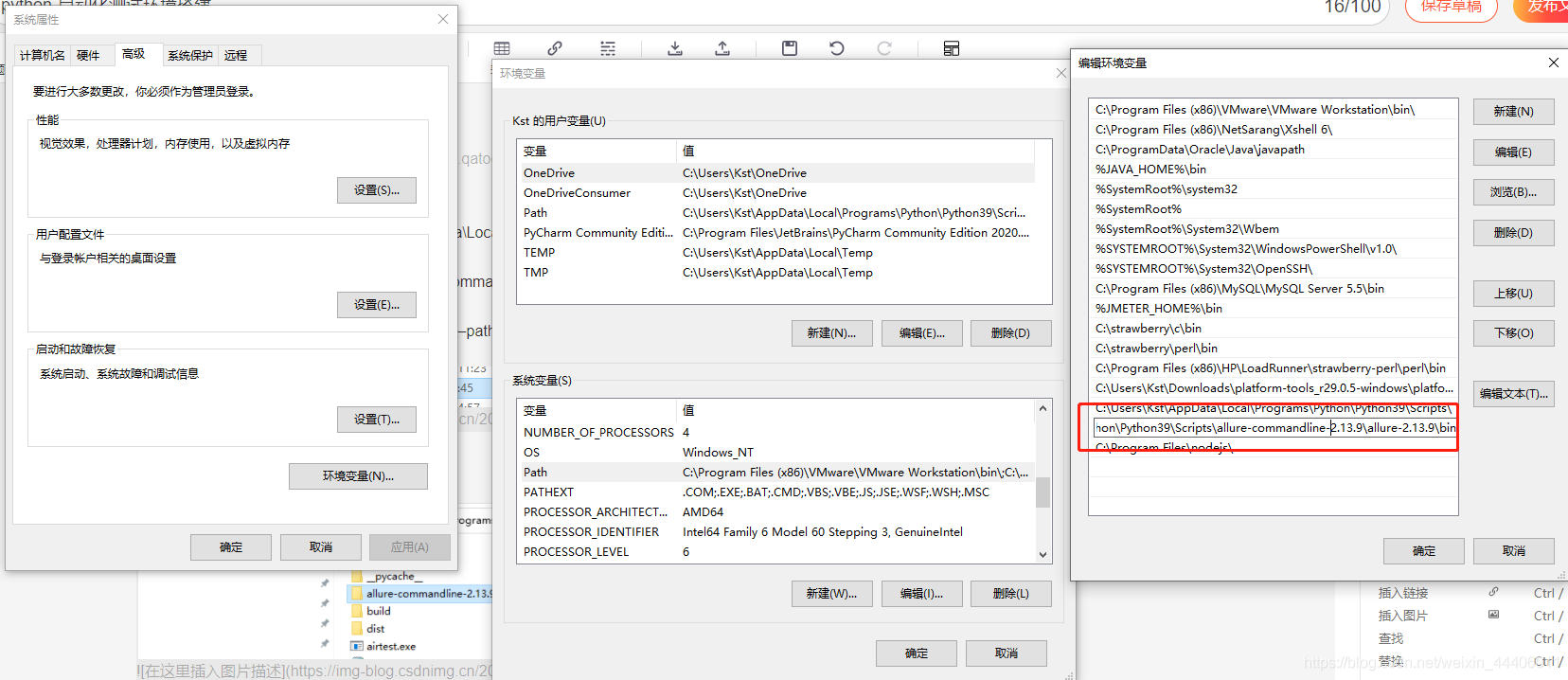Select the __pycache__ folder icon
Image resolution: width=1568 pixels, height=680 pixels.
coord(357,576)
